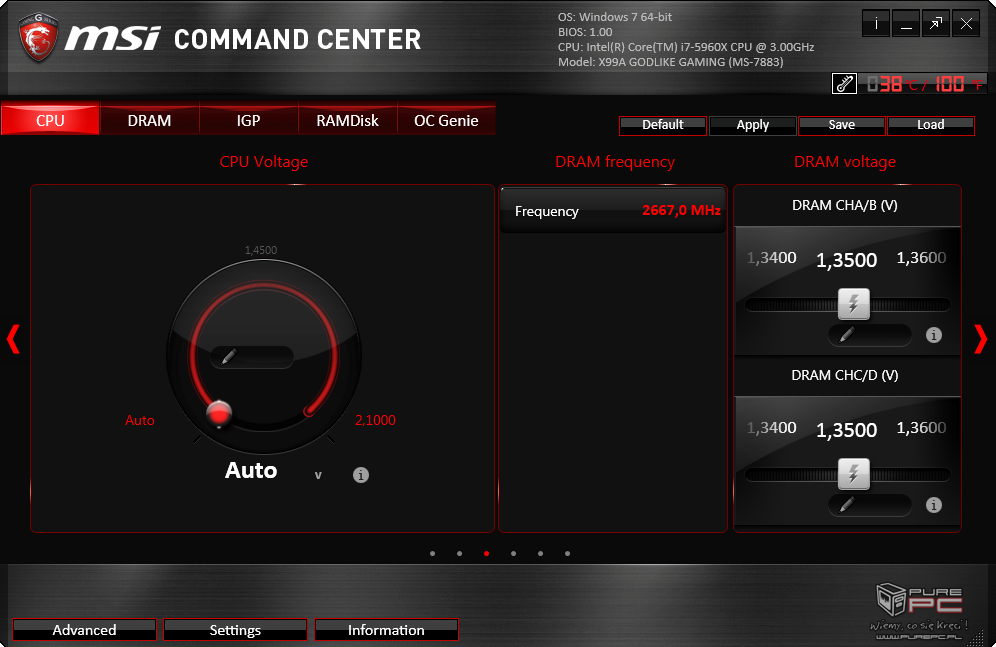Click the Default button
The width and height of the screenshot is (996, 647).
point(663,125)
